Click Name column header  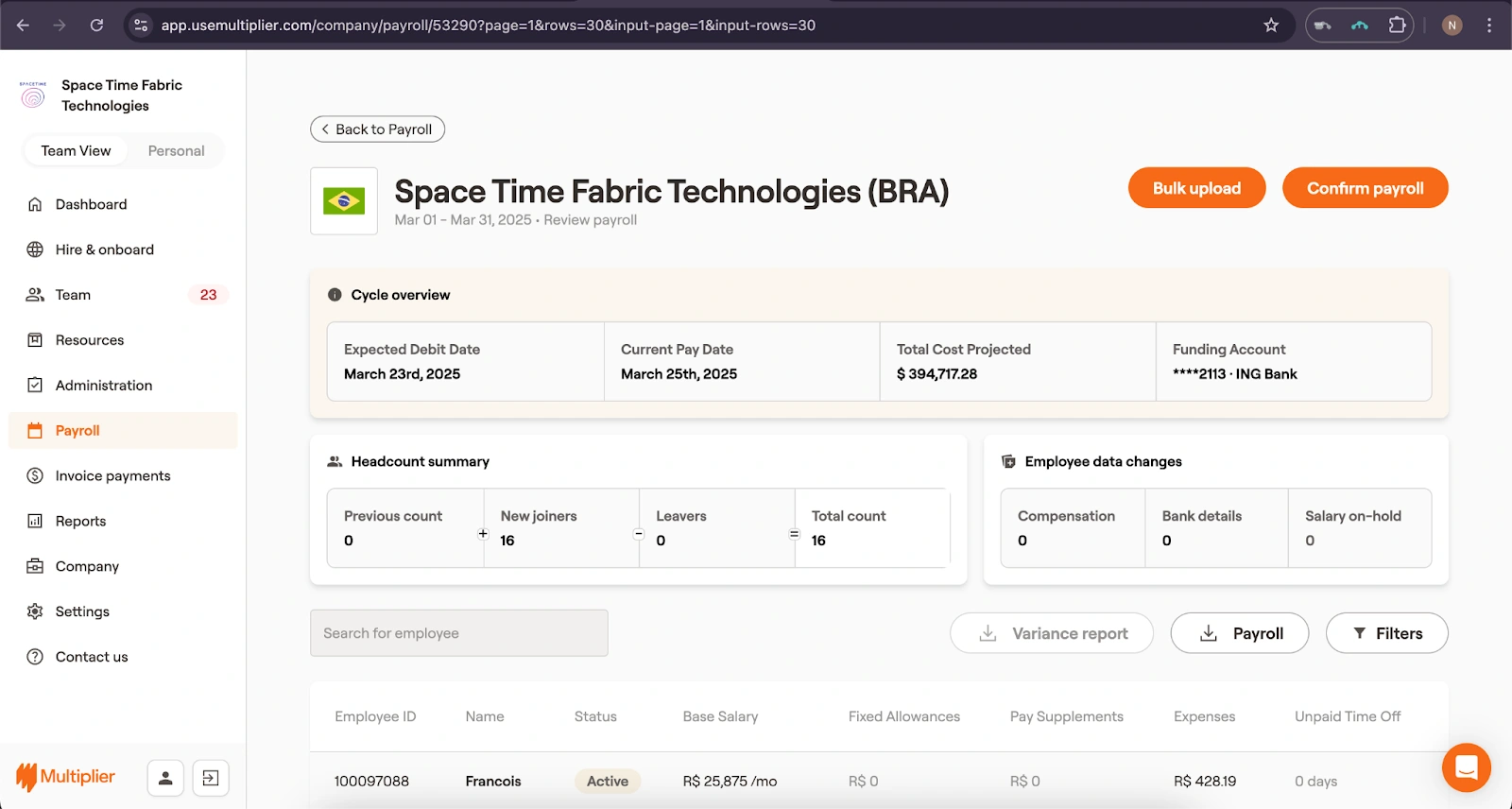coord(485,716)
